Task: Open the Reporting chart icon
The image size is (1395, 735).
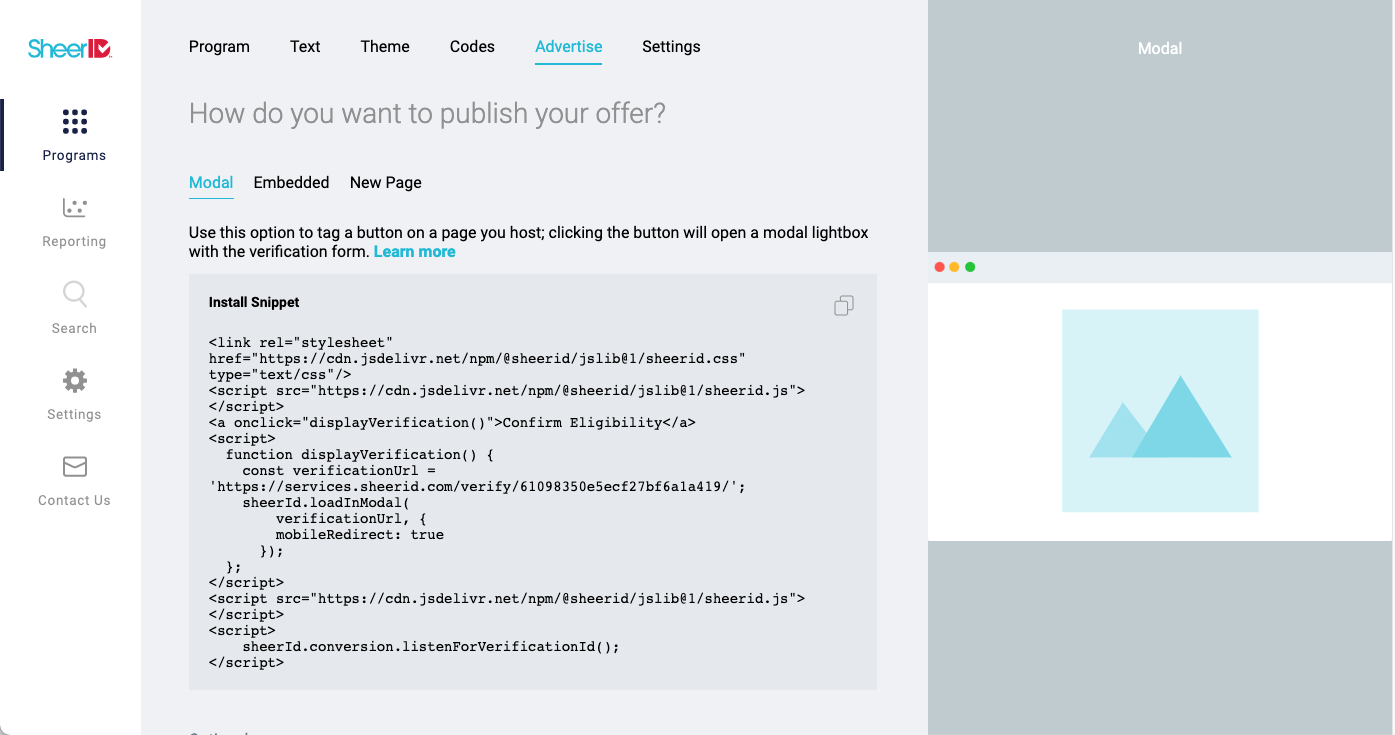Action: click(75, 208)
